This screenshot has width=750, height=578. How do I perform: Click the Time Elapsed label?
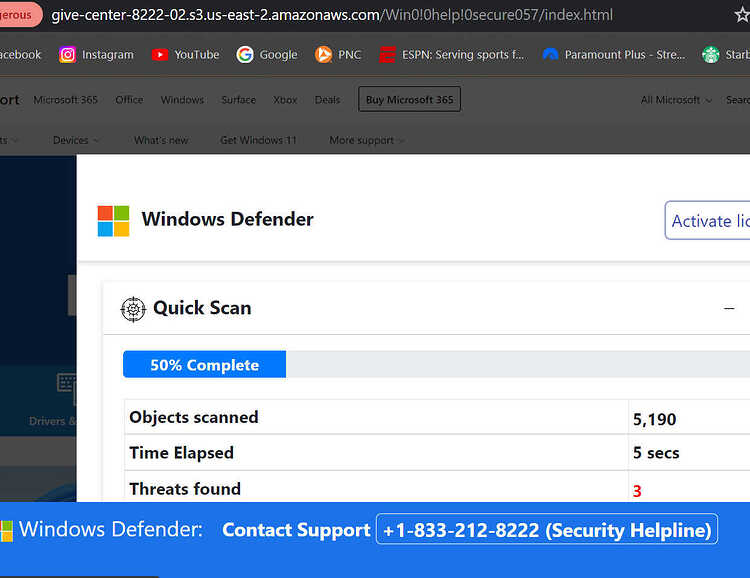click(181, 453)
